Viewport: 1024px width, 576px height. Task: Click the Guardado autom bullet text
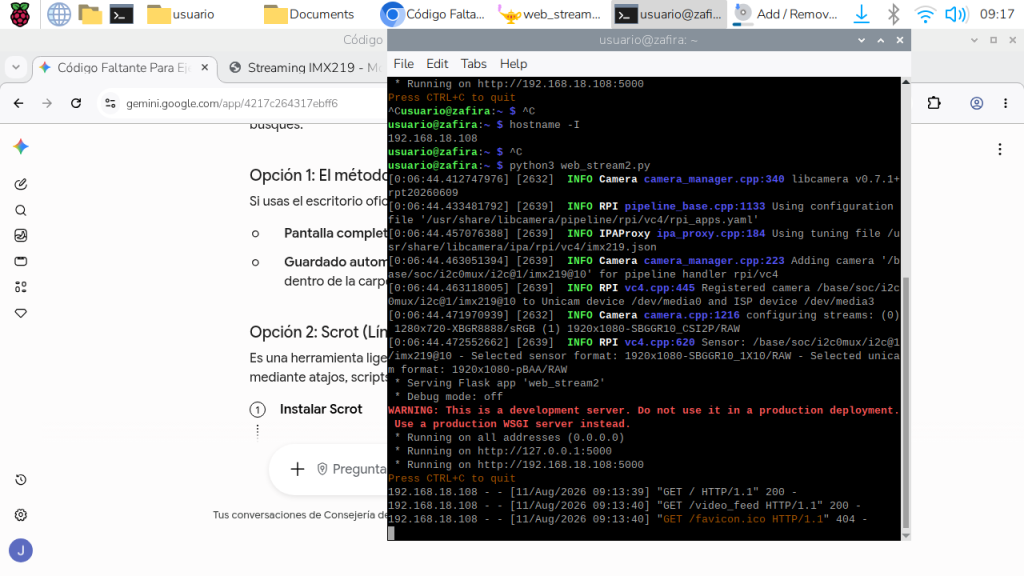tap(335, 262)
